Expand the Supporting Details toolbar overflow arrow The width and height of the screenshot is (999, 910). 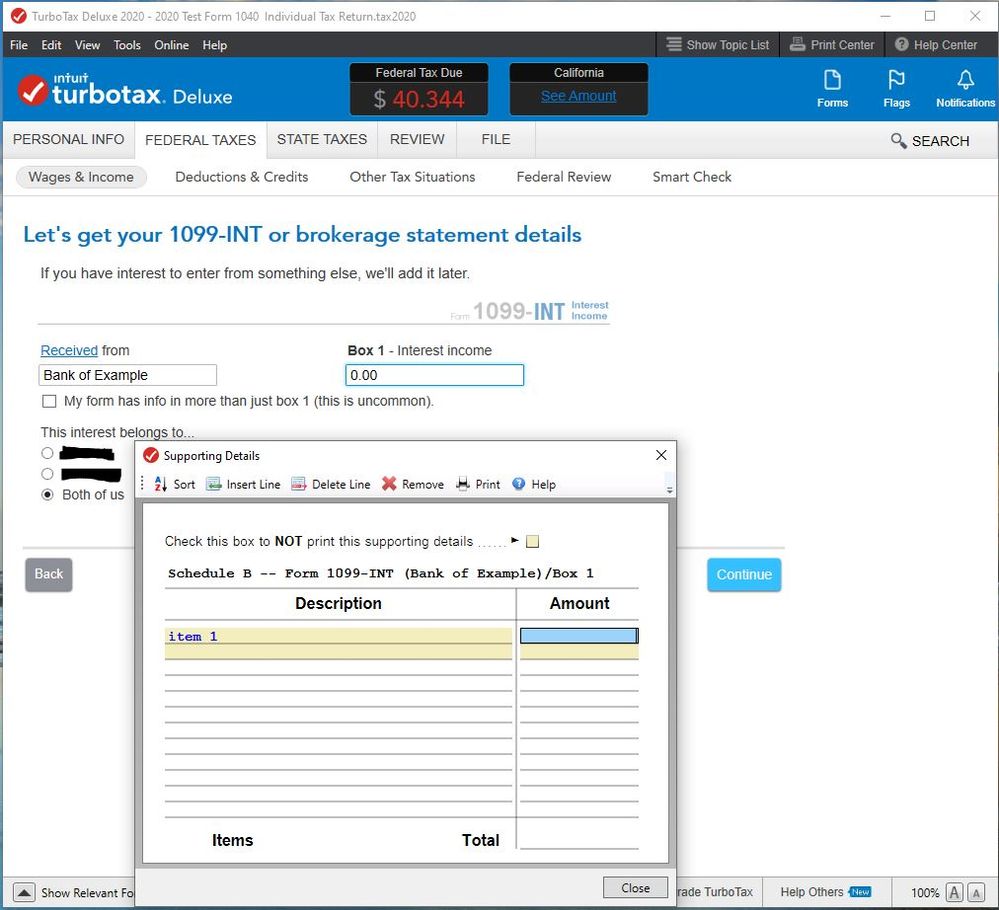(x=670, y=490)
